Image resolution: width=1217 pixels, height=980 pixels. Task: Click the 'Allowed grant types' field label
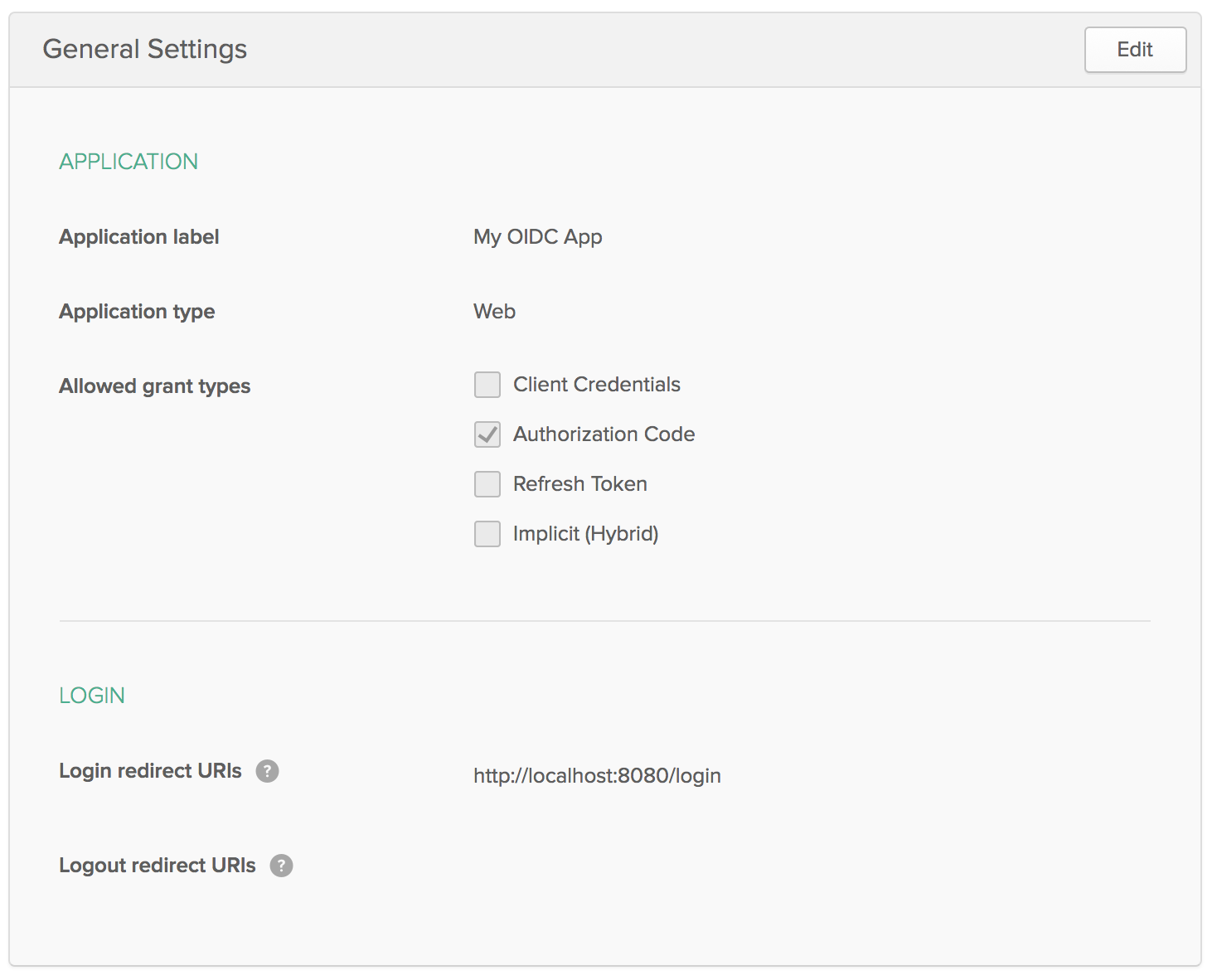pos(154,386)
